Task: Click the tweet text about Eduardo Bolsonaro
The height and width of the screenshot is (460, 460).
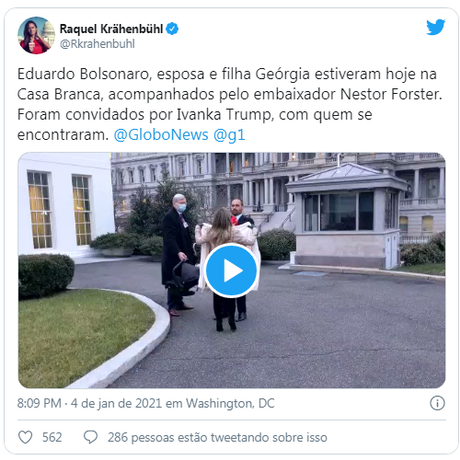Action: [x=230, y=104]
